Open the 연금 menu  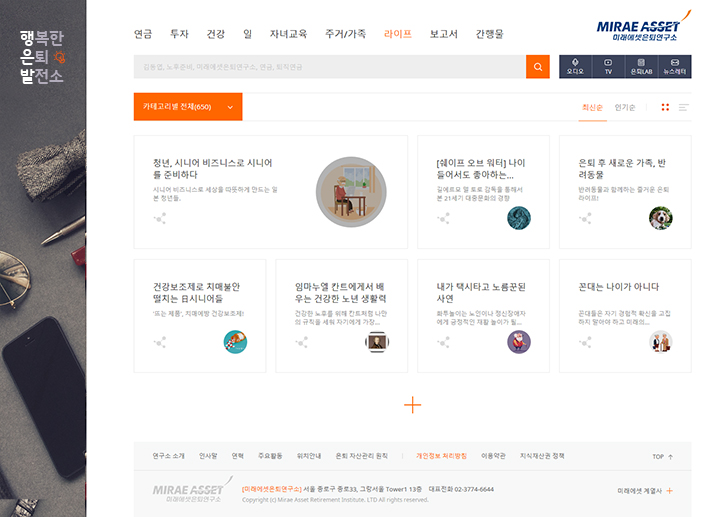tap(143, 34)
